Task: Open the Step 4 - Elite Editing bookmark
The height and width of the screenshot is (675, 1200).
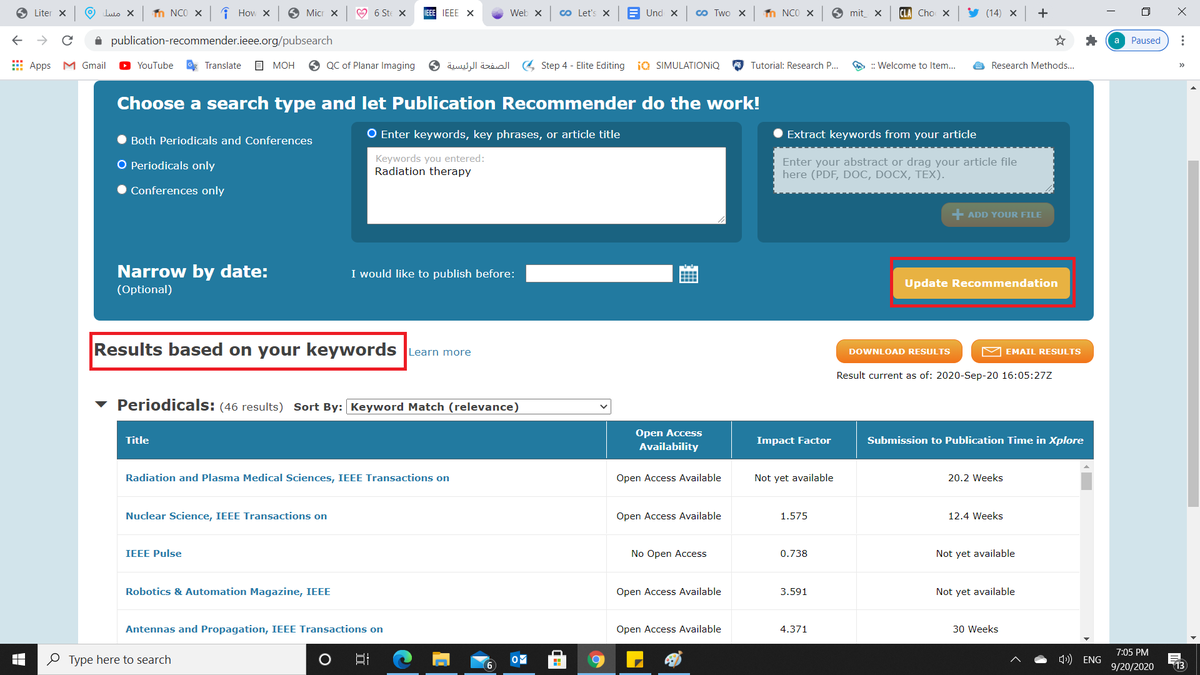Action: pyautogui.click(x=573, y=65)
